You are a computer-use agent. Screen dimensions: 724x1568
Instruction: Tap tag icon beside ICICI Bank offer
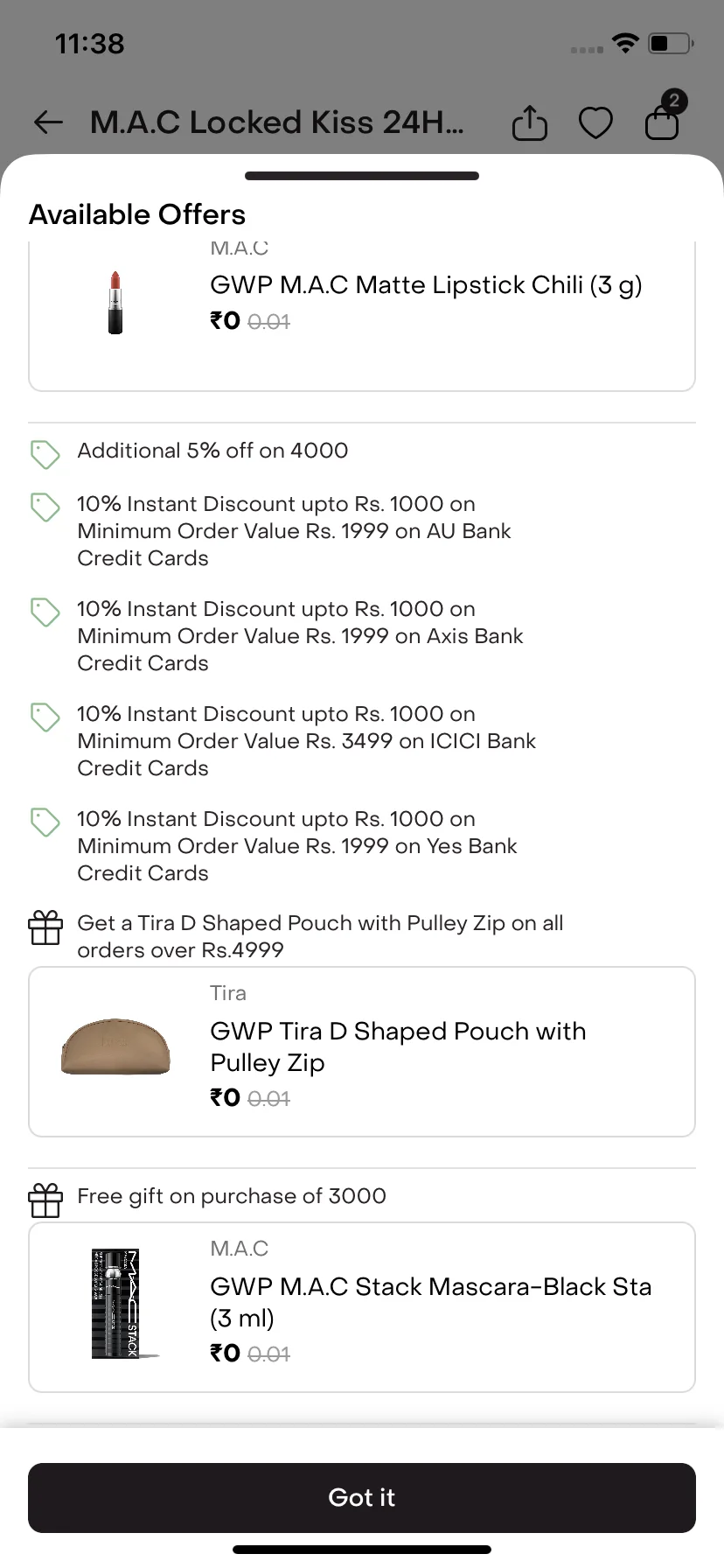tap(45, 717)
